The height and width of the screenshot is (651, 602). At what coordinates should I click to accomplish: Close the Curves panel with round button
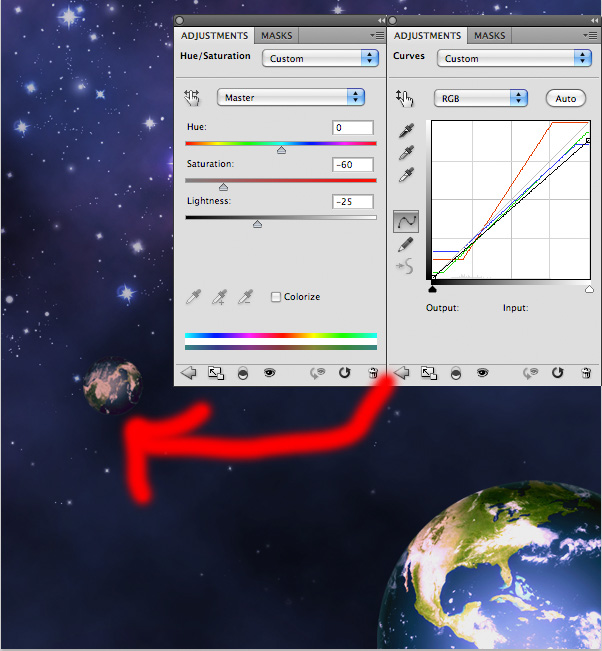393,20
